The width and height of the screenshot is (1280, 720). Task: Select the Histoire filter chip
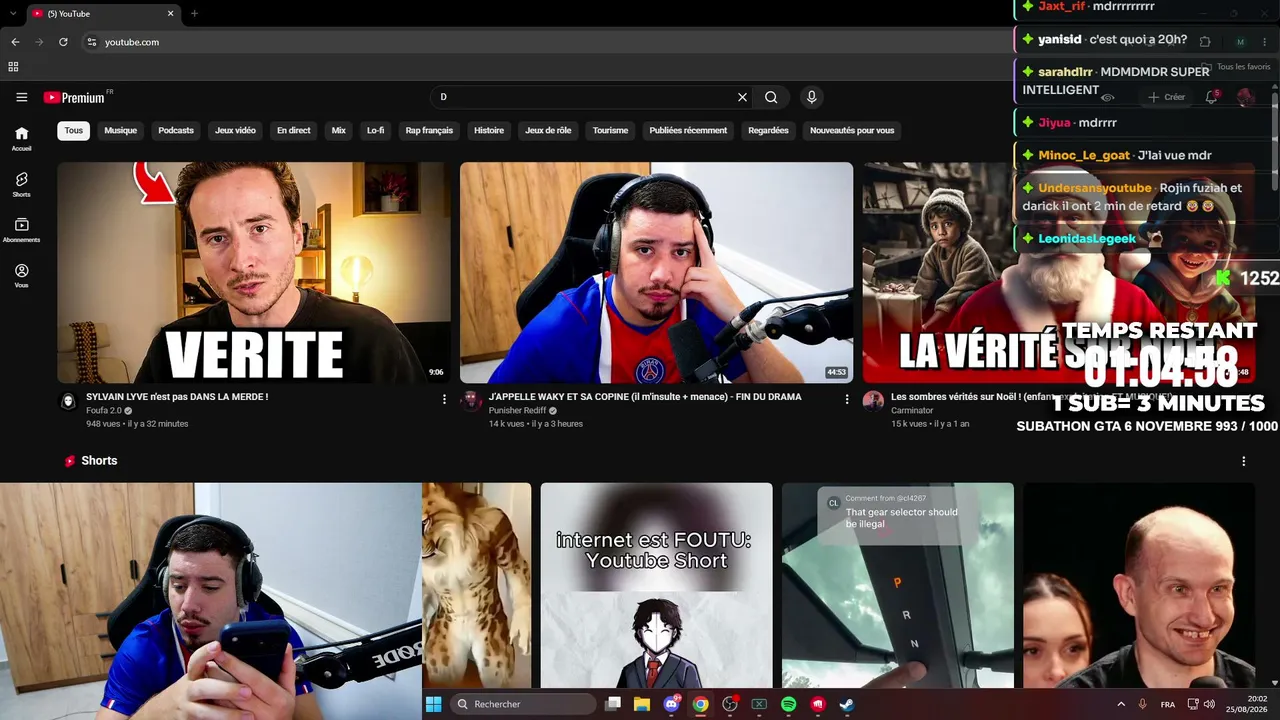(x=489, y=130)
